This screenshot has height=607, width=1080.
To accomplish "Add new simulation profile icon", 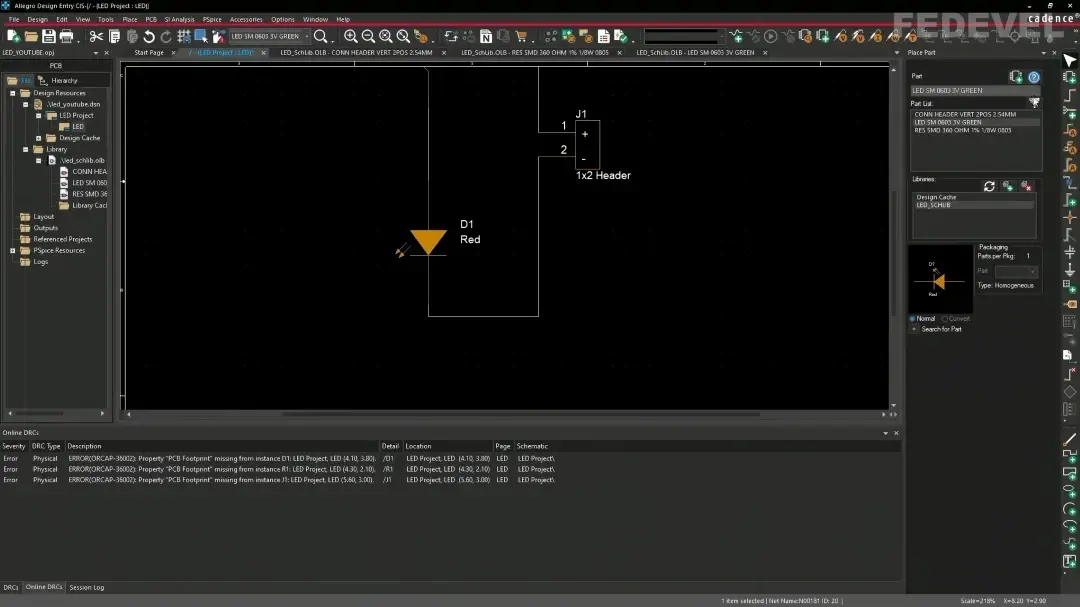I will (x=736, y=36).
